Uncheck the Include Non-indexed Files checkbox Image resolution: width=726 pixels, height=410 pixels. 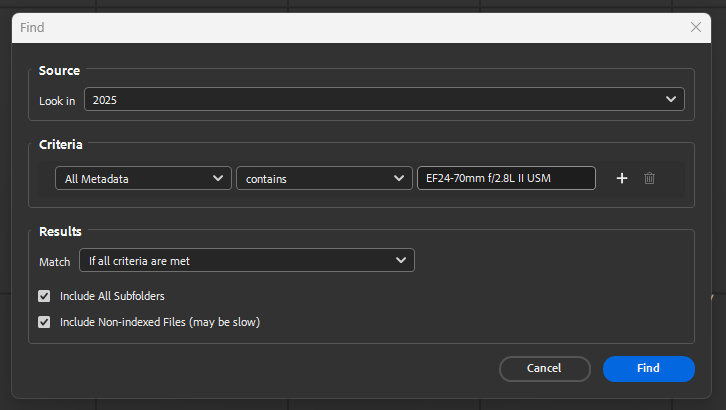pos(44,322)
